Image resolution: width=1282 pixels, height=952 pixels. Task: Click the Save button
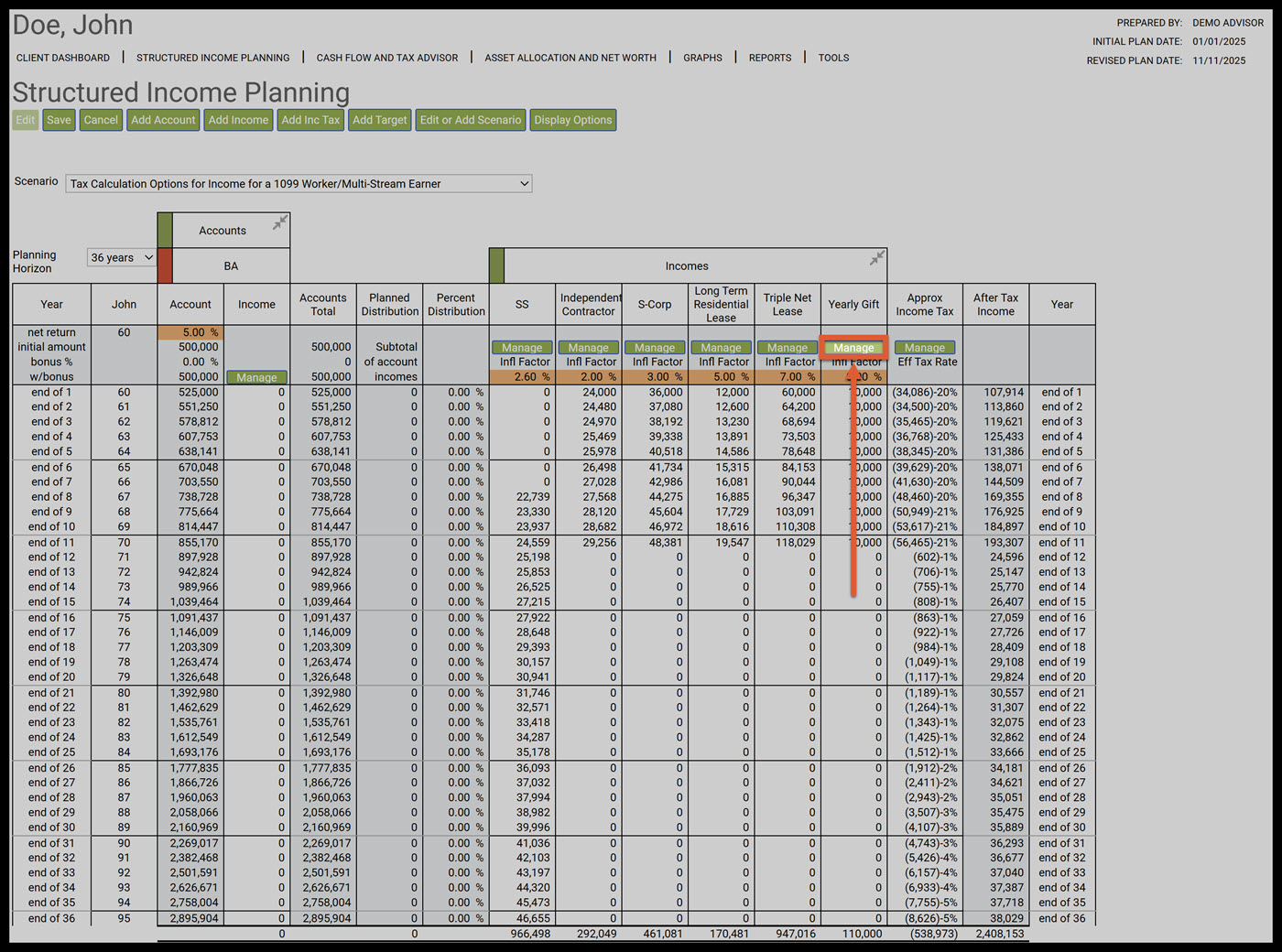click(x=59, y=120)
